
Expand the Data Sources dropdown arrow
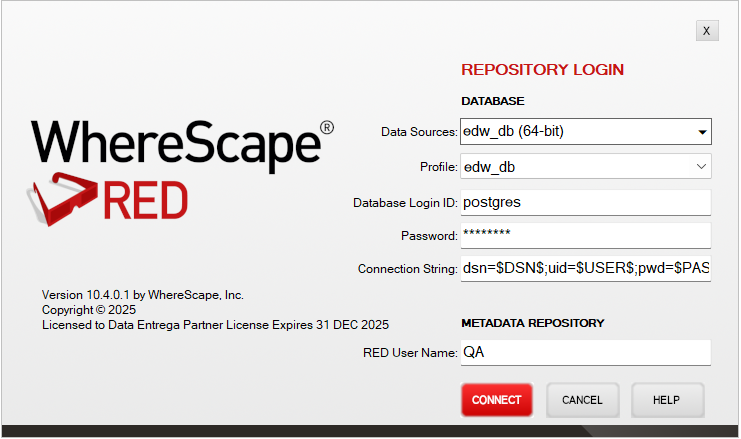[x=702, y=132]
